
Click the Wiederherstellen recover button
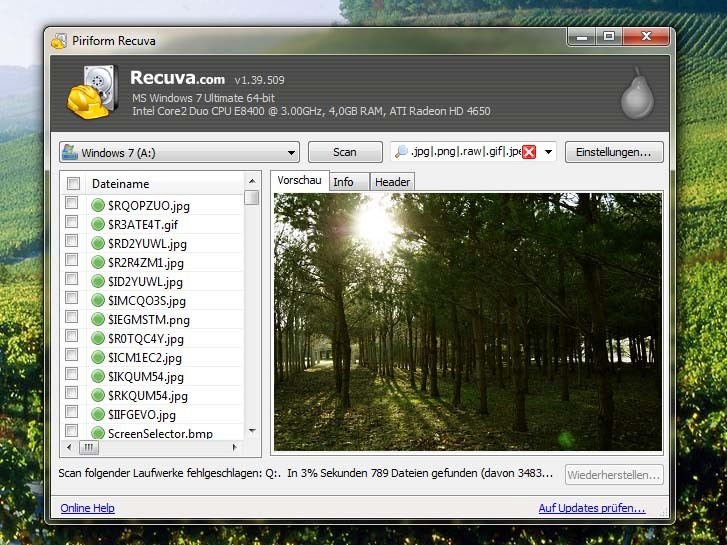point(614,475)
